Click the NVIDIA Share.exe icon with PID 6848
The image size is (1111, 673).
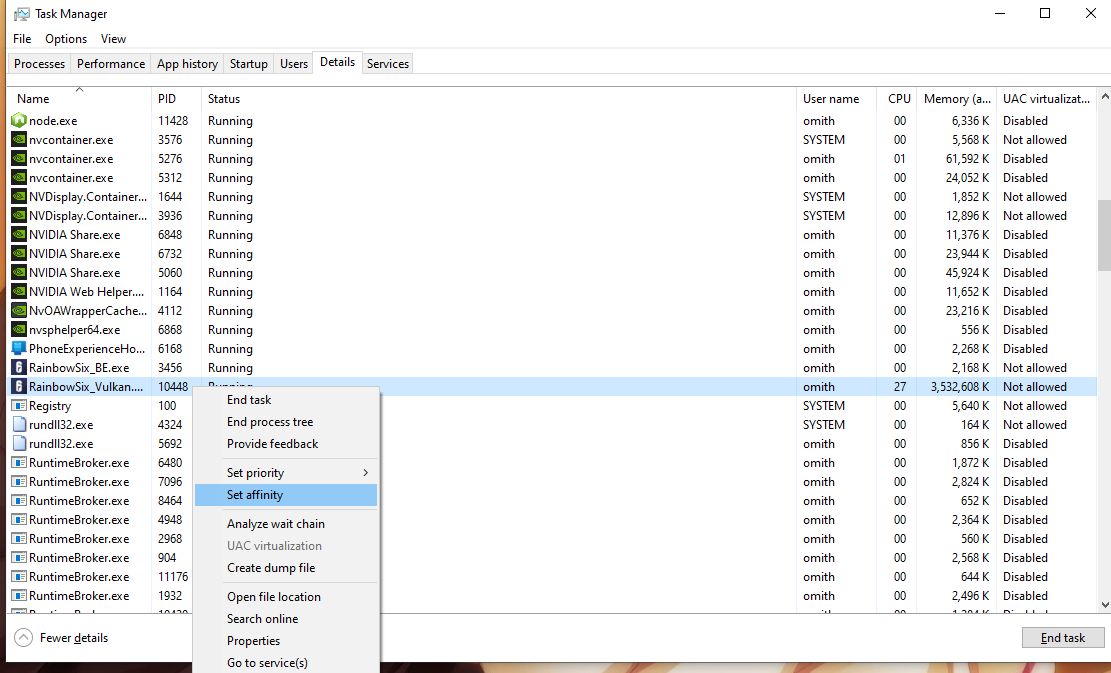click(19, 234)
